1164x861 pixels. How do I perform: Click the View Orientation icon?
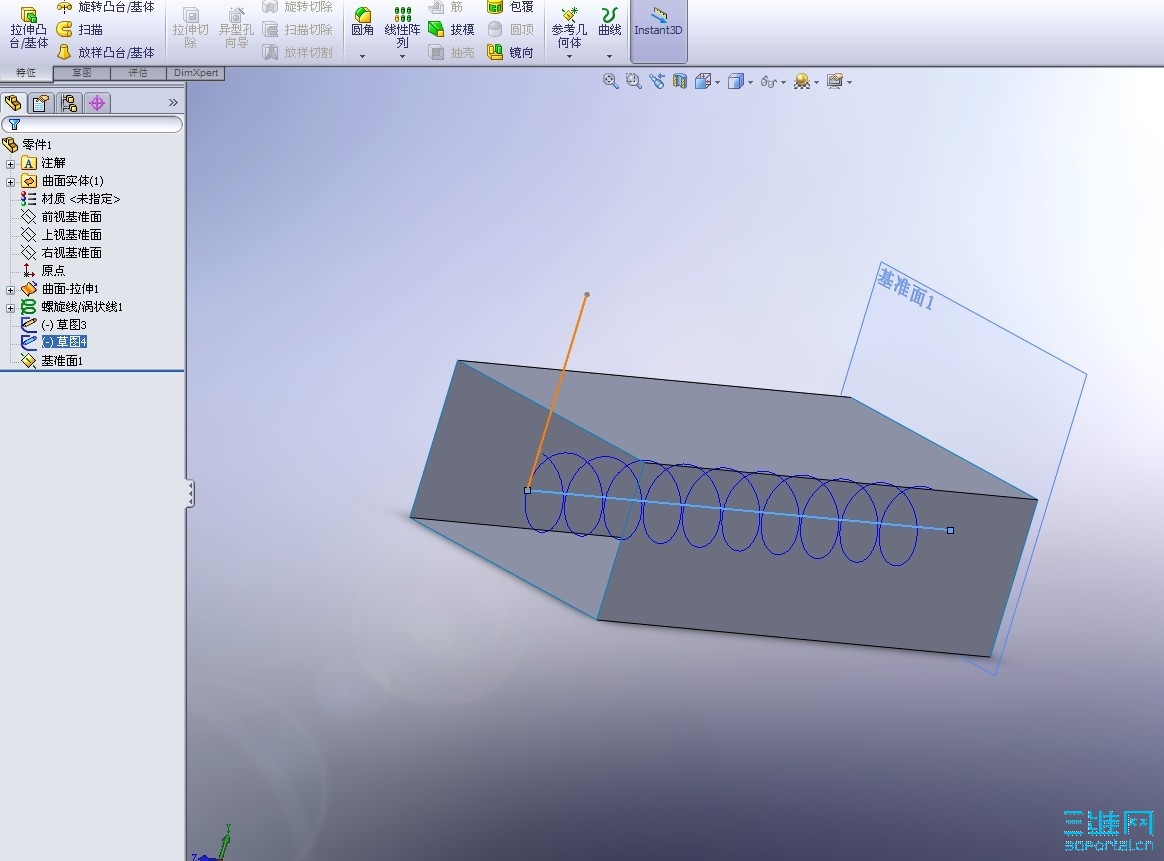point(702,81)
